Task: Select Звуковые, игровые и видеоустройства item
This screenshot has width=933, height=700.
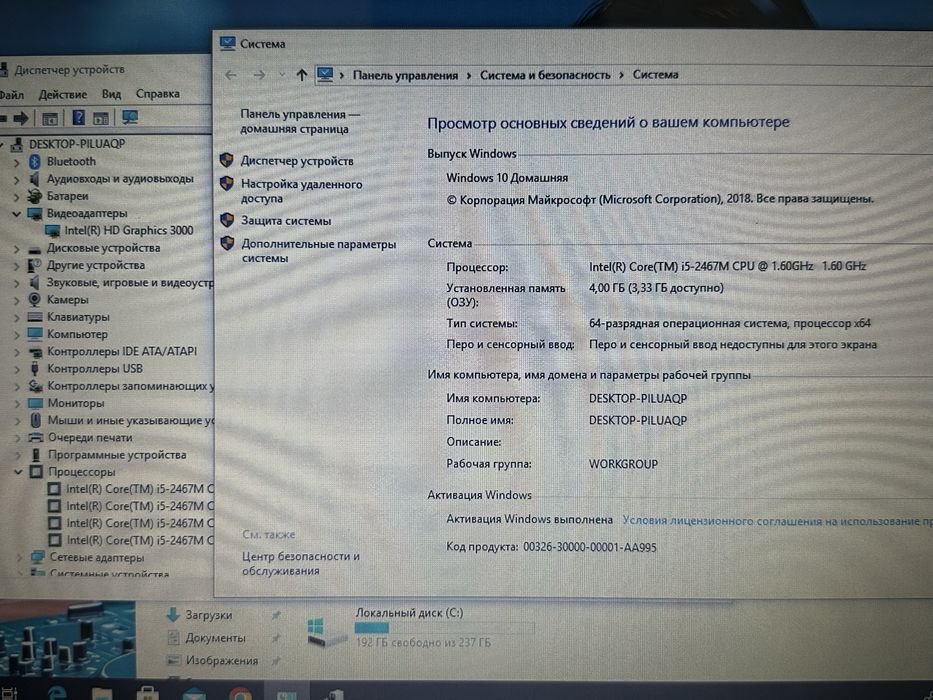Action: point(130,283)
